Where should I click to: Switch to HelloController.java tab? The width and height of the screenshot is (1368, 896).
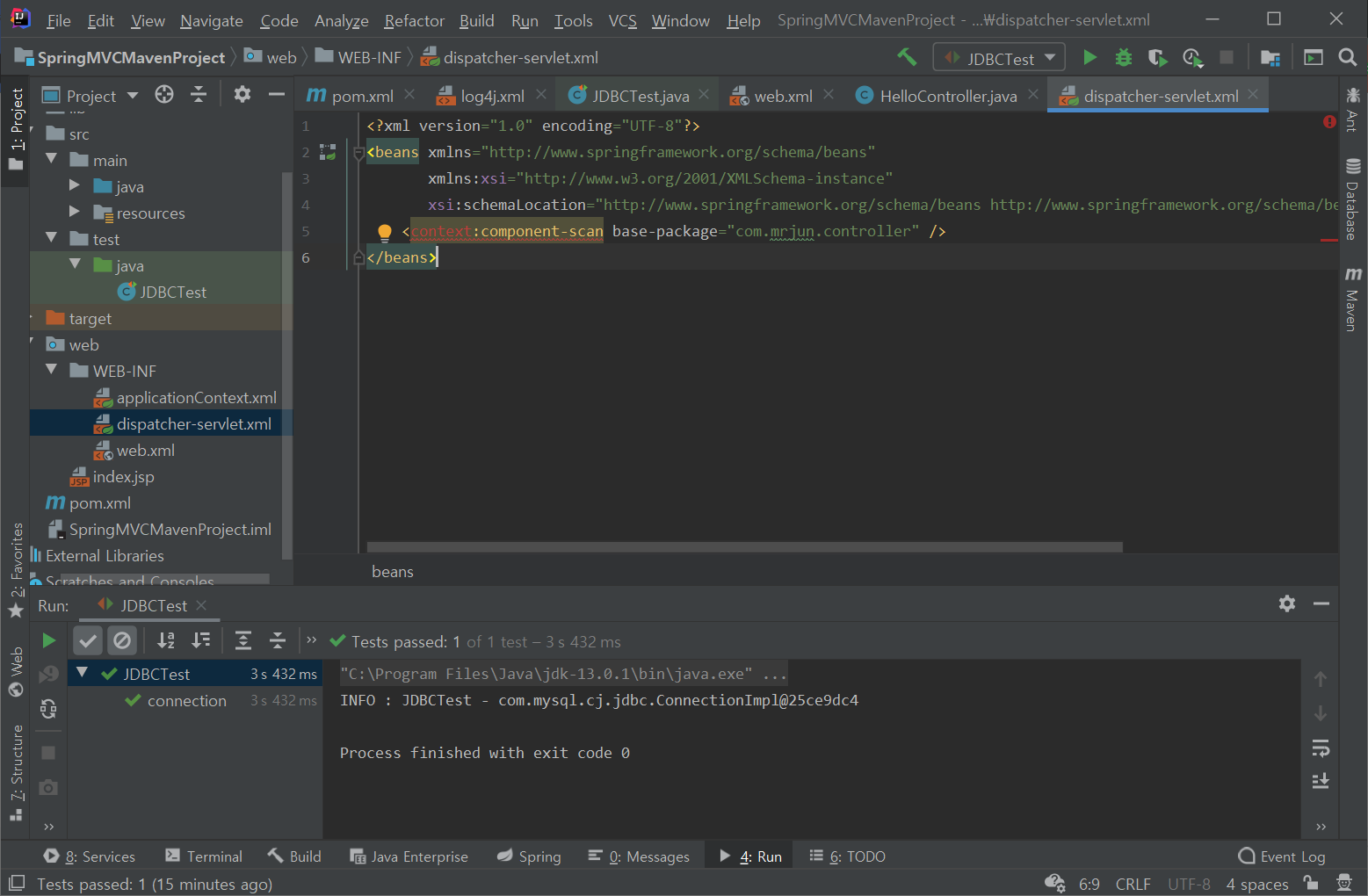point(948,96)
